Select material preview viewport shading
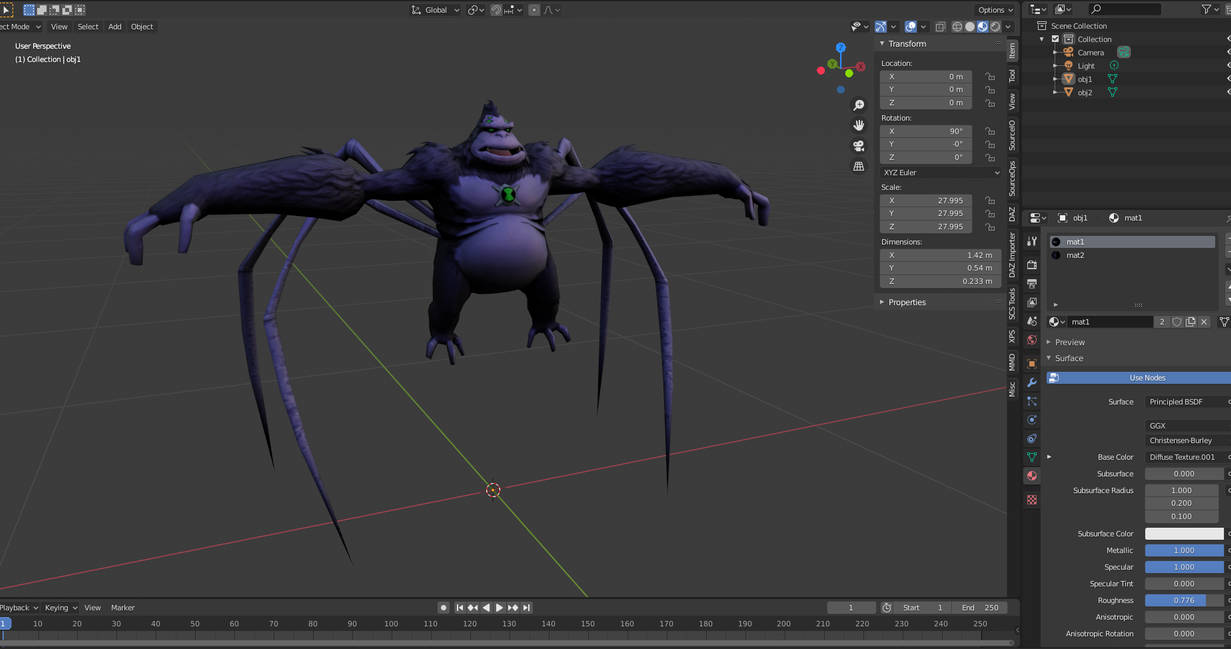 pyautogui.click(x=982, y=27)
